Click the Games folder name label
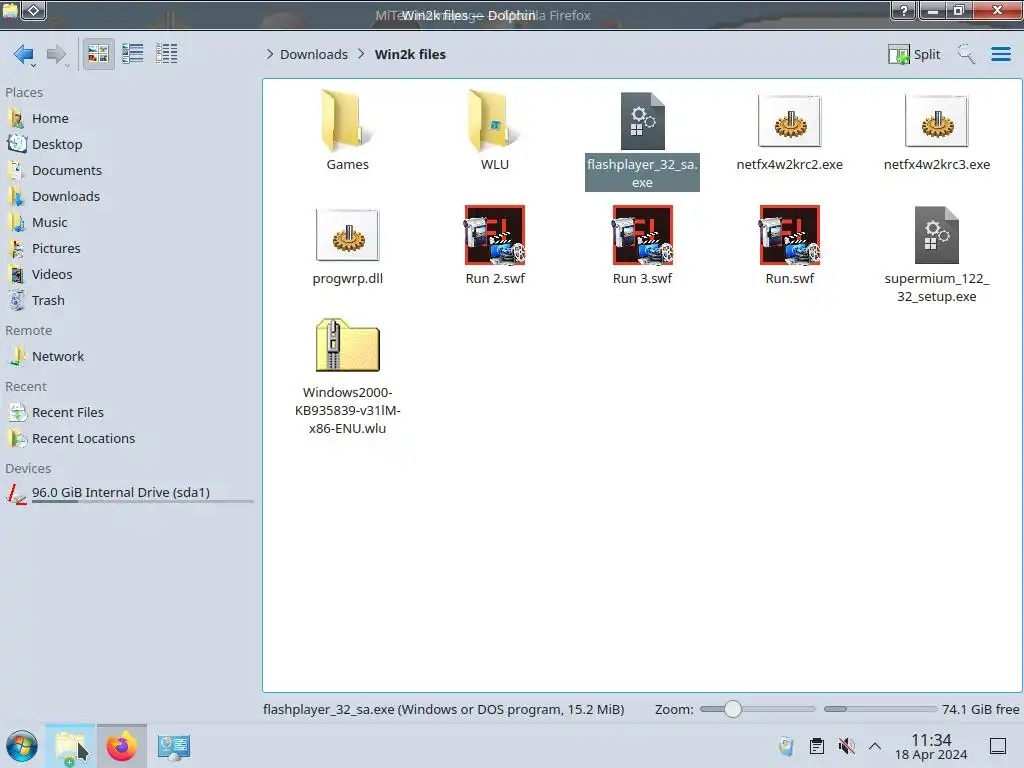The width and height of the screenshot is (1024, 768). 347,165
